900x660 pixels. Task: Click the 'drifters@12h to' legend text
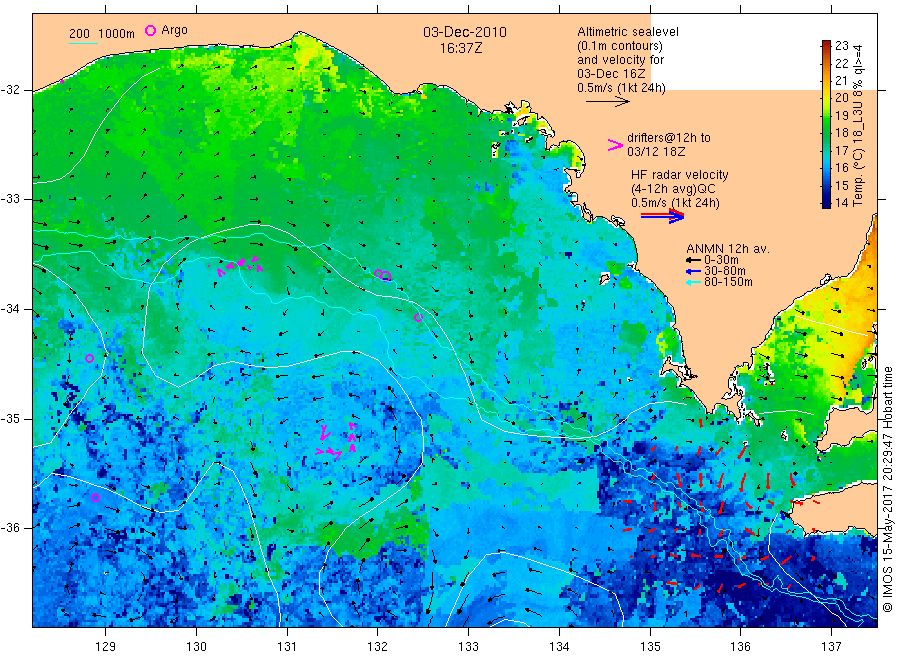pos(669,138)
